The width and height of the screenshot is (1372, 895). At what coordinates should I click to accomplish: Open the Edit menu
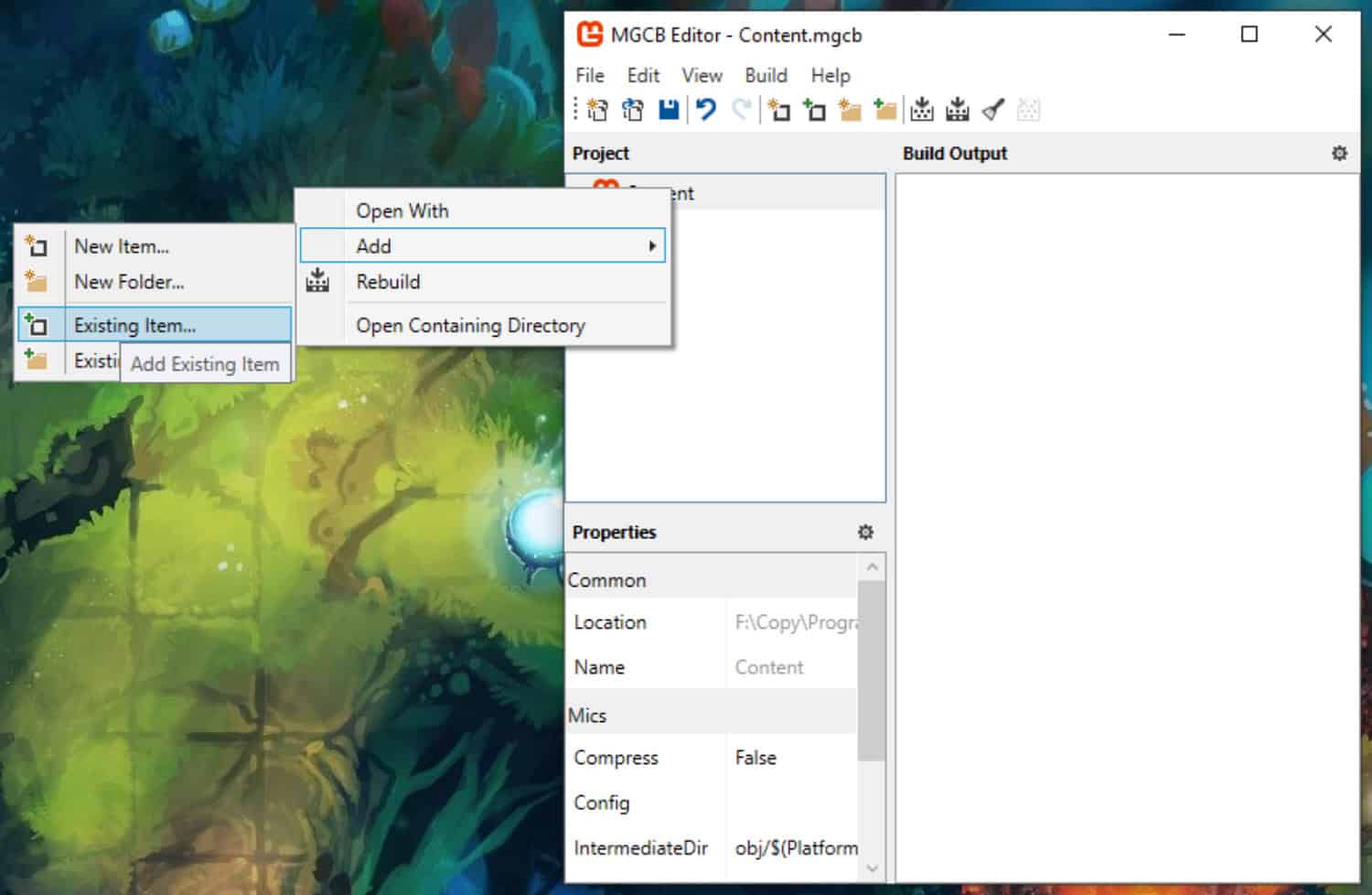643,75
